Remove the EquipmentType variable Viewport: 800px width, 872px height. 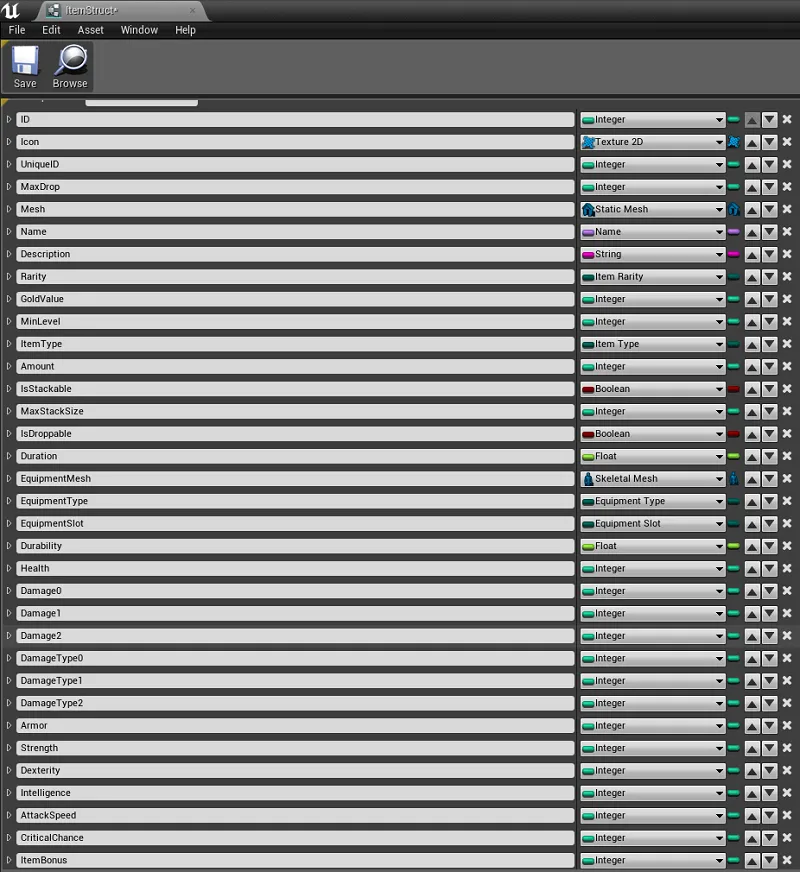click(787, 501)
